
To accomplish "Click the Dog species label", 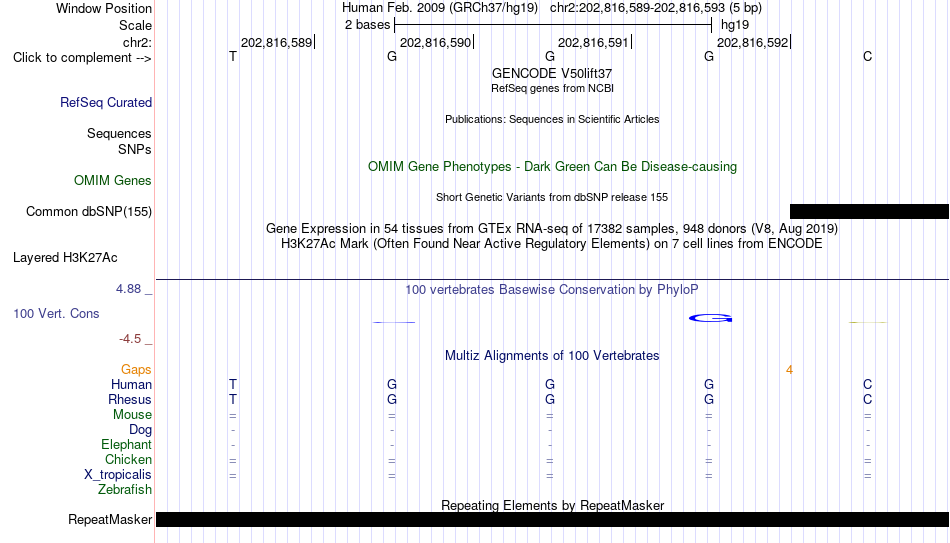I will (141, 430).
